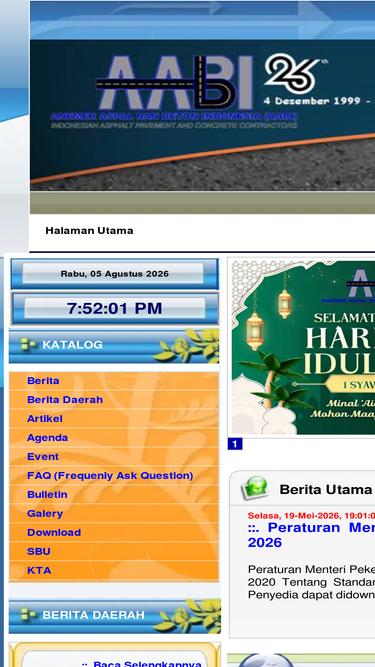
Task: Click the 26th anniversary emblem
Action: point(294,73)
